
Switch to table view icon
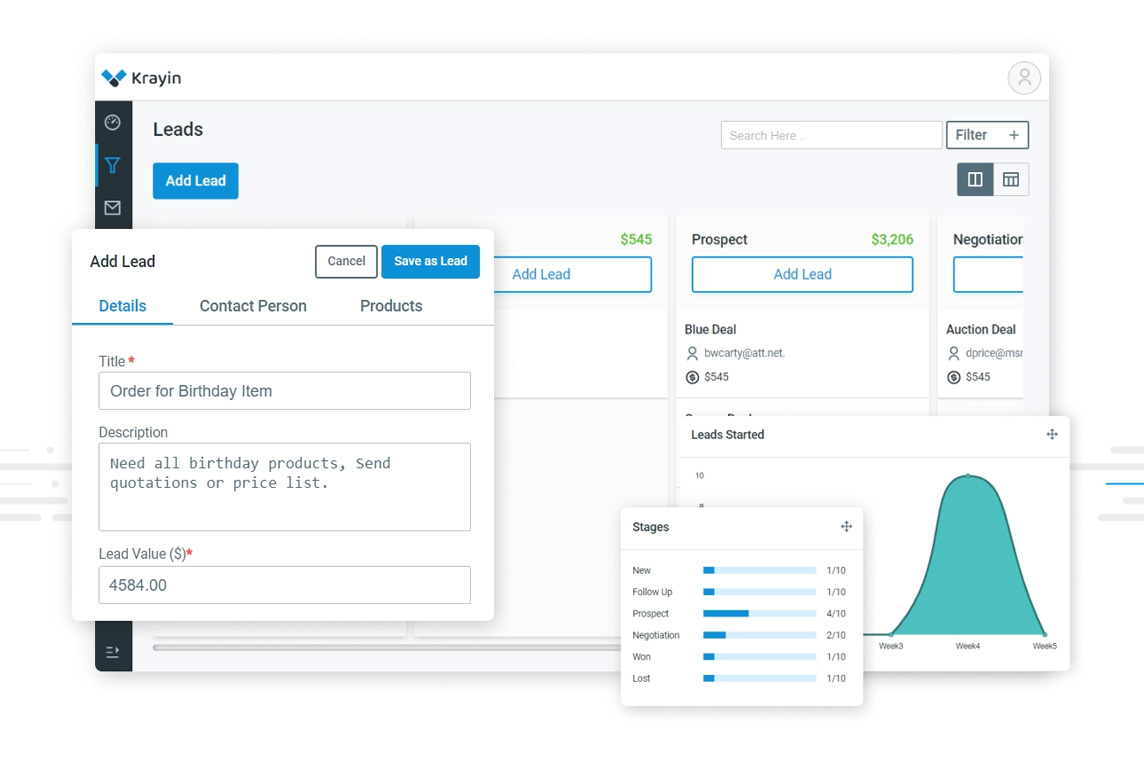pos(1010,179)
